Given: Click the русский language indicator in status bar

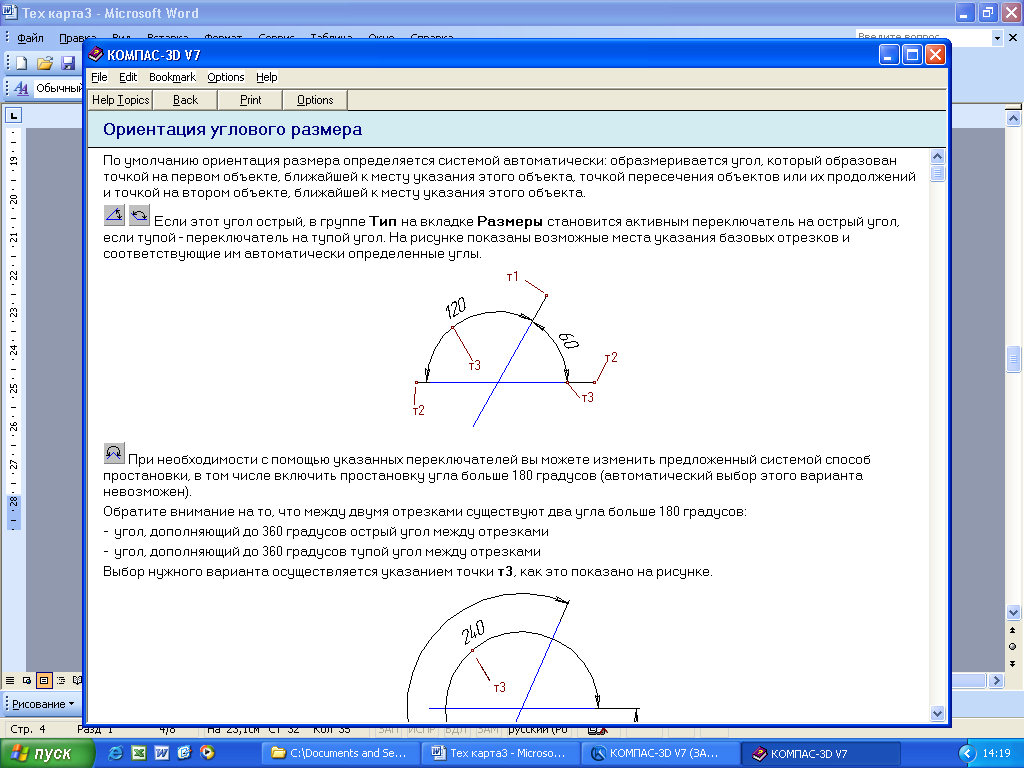Looking at the screenshot, I should (x=538, y=729).
